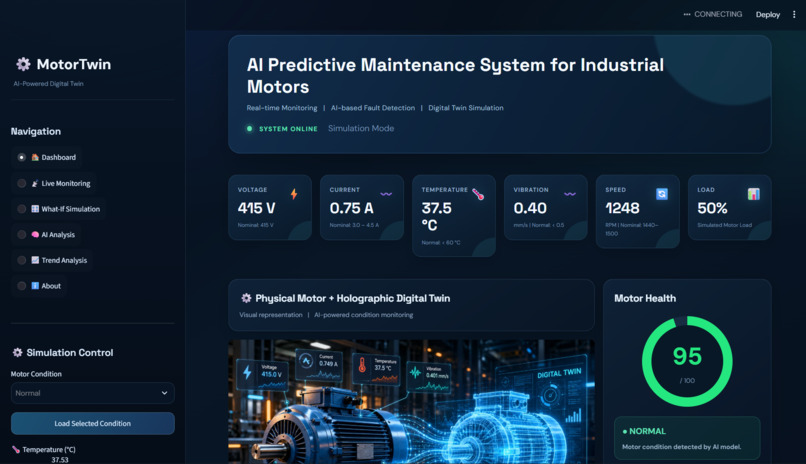Click the voltage bolt overlay in motor image
This screenshot has width=806, height=464.
pos(247,372)
